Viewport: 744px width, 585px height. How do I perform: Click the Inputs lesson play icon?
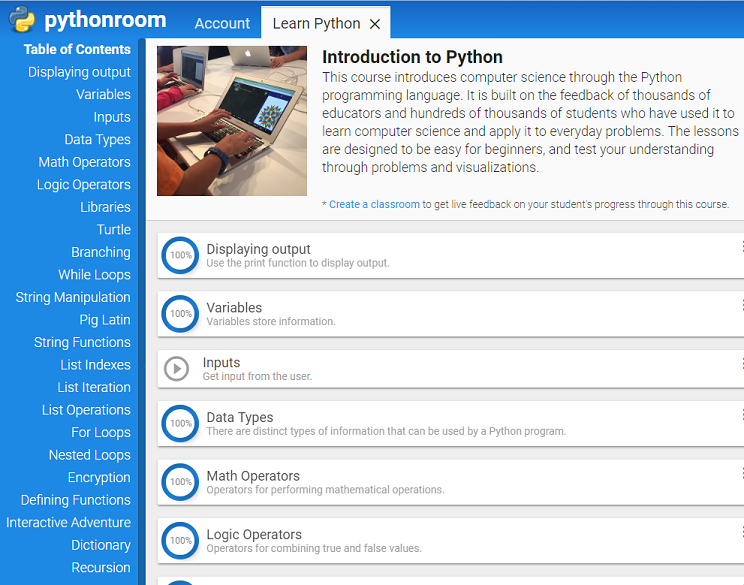177,369
